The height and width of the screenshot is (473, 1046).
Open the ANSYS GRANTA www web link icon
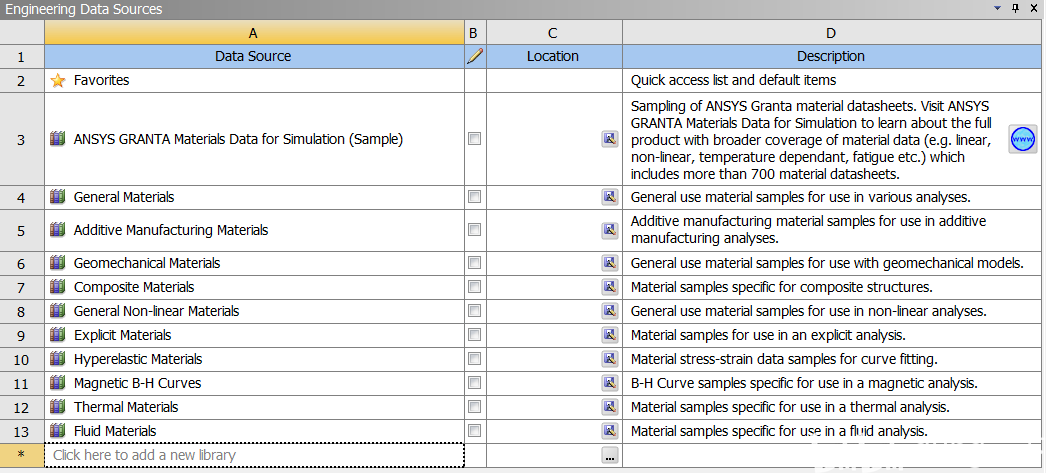[1023, 139]
